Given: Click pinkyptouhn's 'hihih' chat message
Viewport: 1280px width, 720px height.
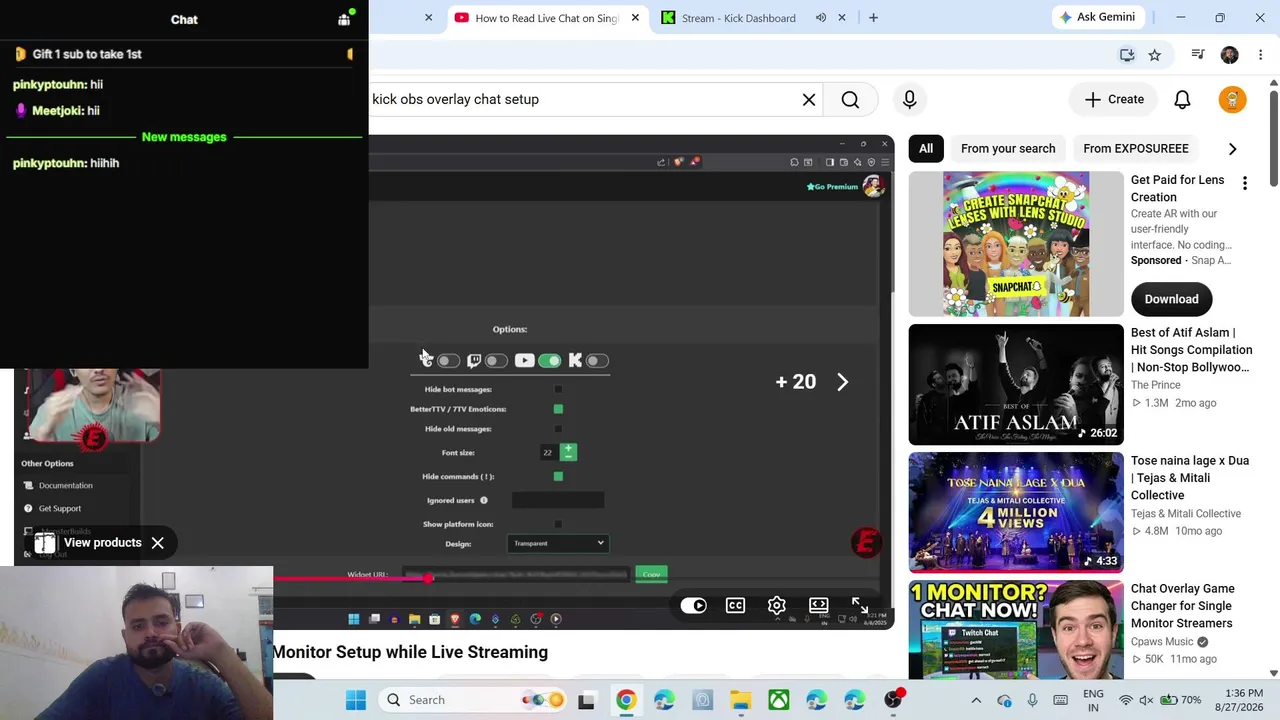Looking at the screenshot, I should [x=66, y=163].
